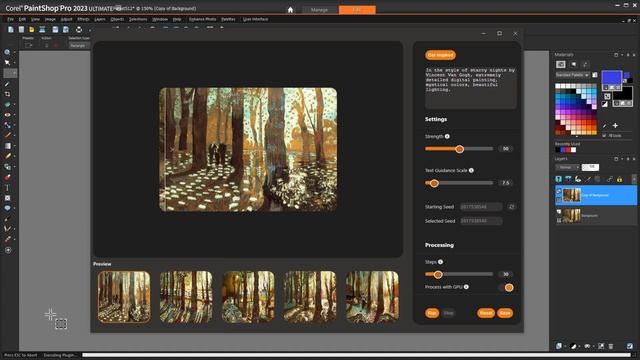Open the Standard Palette dropdown in Materials
This screenshot has height=360, width=640.
click(x=572, y=75)
